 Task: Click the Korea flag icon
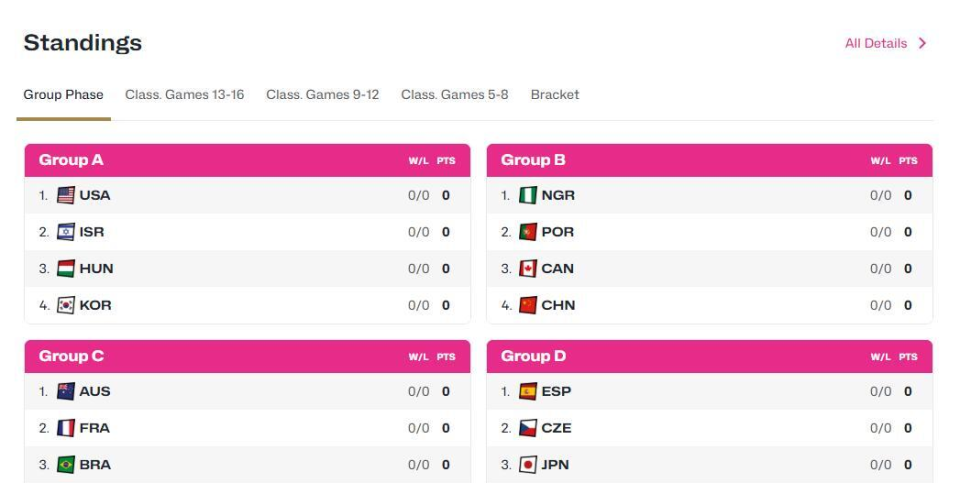click(66, 305)
